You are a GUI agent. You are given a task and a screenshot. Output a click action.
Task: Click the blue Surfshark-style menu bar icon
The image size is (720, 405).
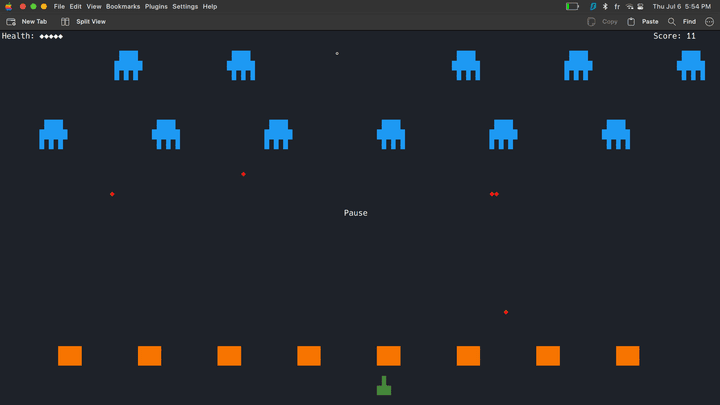(593, 6)
